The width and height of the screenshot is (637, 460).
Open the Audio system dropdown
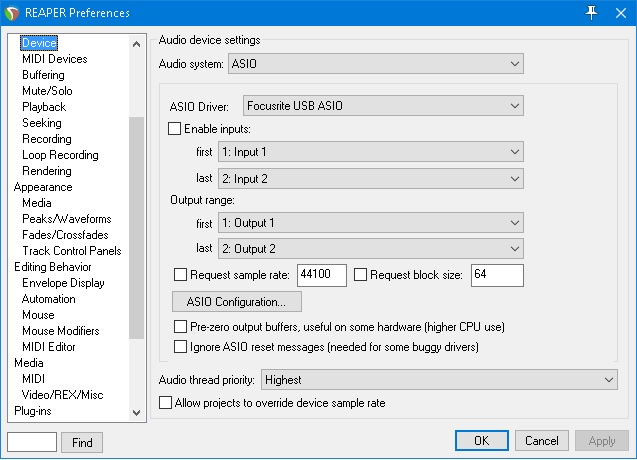(x=376, y=63)
